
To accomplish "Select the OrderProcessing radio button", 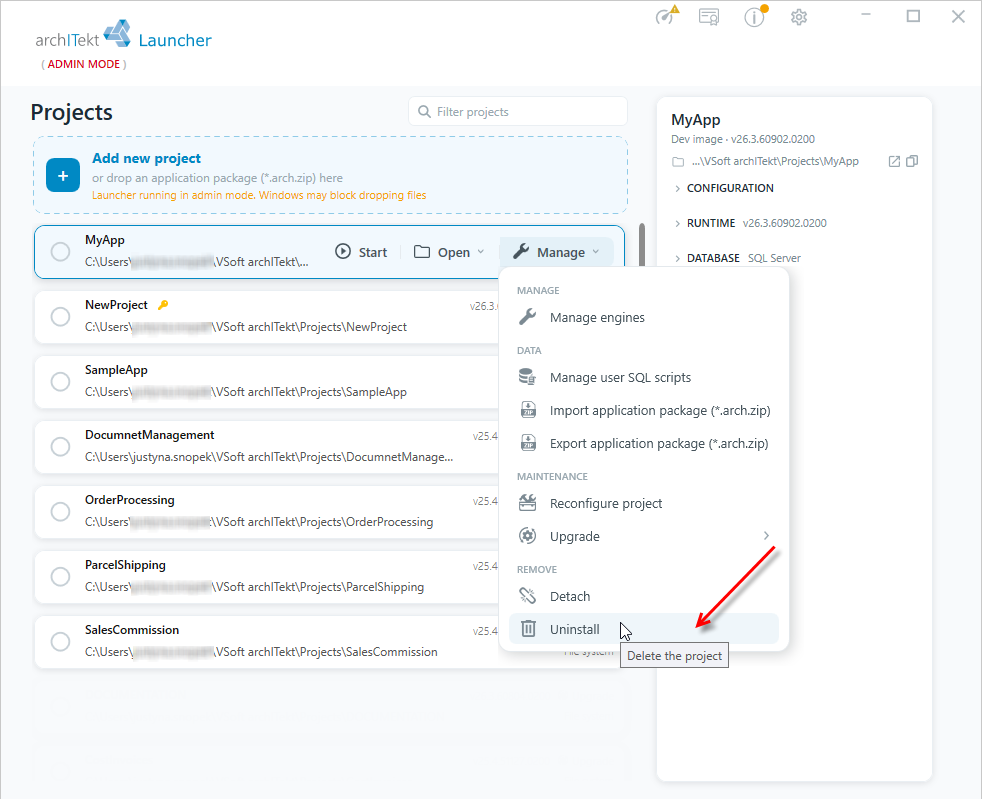I will 60,512.
